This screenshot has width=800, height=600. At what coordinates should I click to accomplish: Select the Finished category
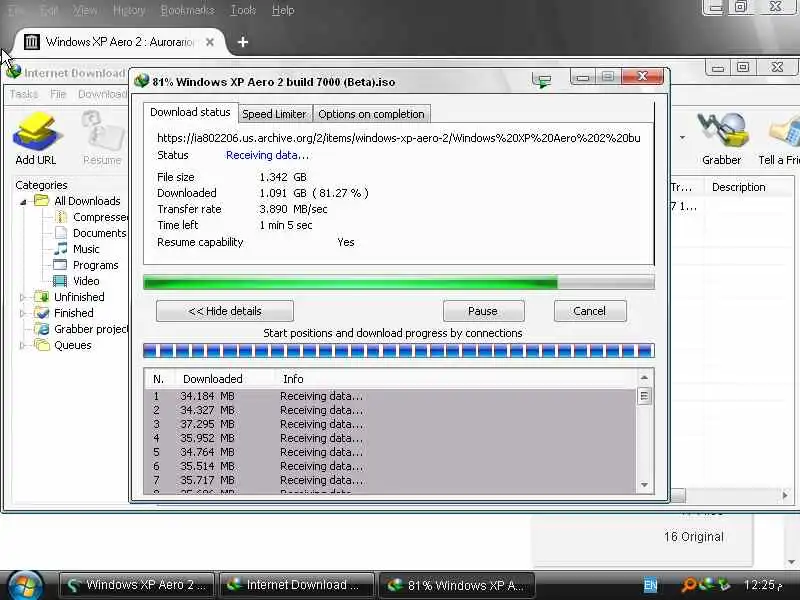point(73,313)
